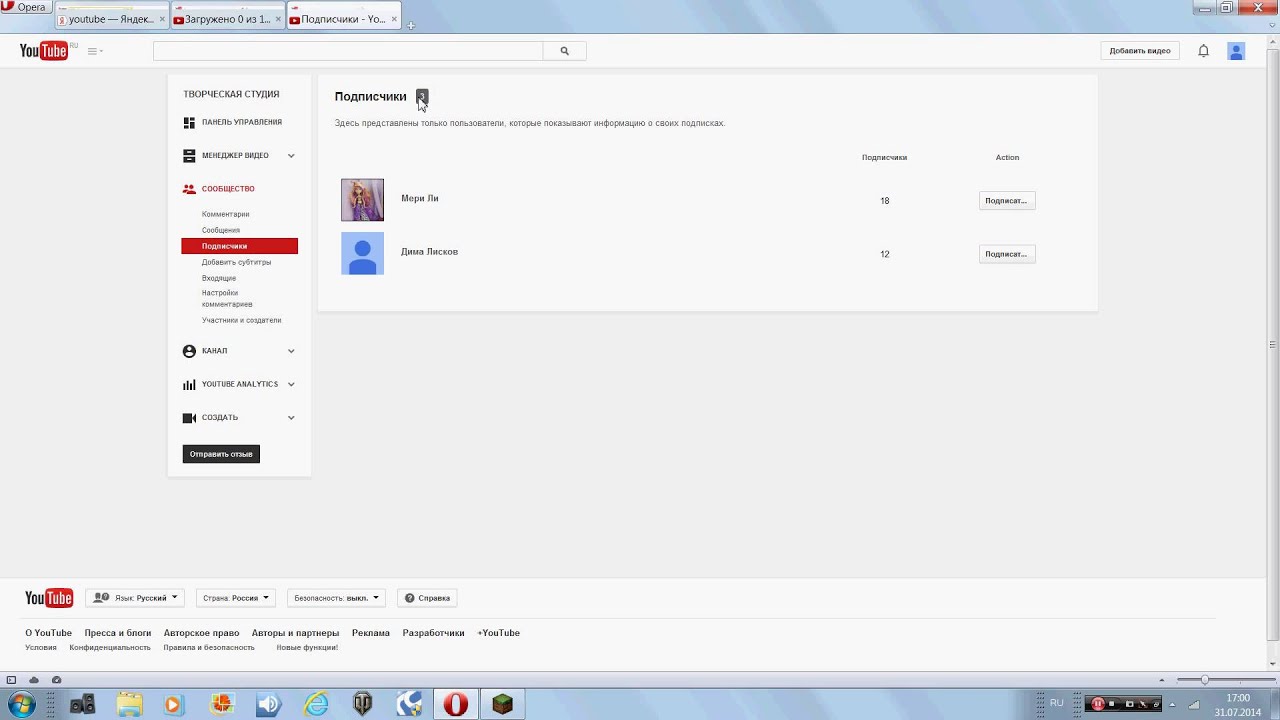Image resolution: width=1280 pixels, height=720 pixels.
Task: Click 'Добавить видео' upload button
Action: tap(1140, 51)
